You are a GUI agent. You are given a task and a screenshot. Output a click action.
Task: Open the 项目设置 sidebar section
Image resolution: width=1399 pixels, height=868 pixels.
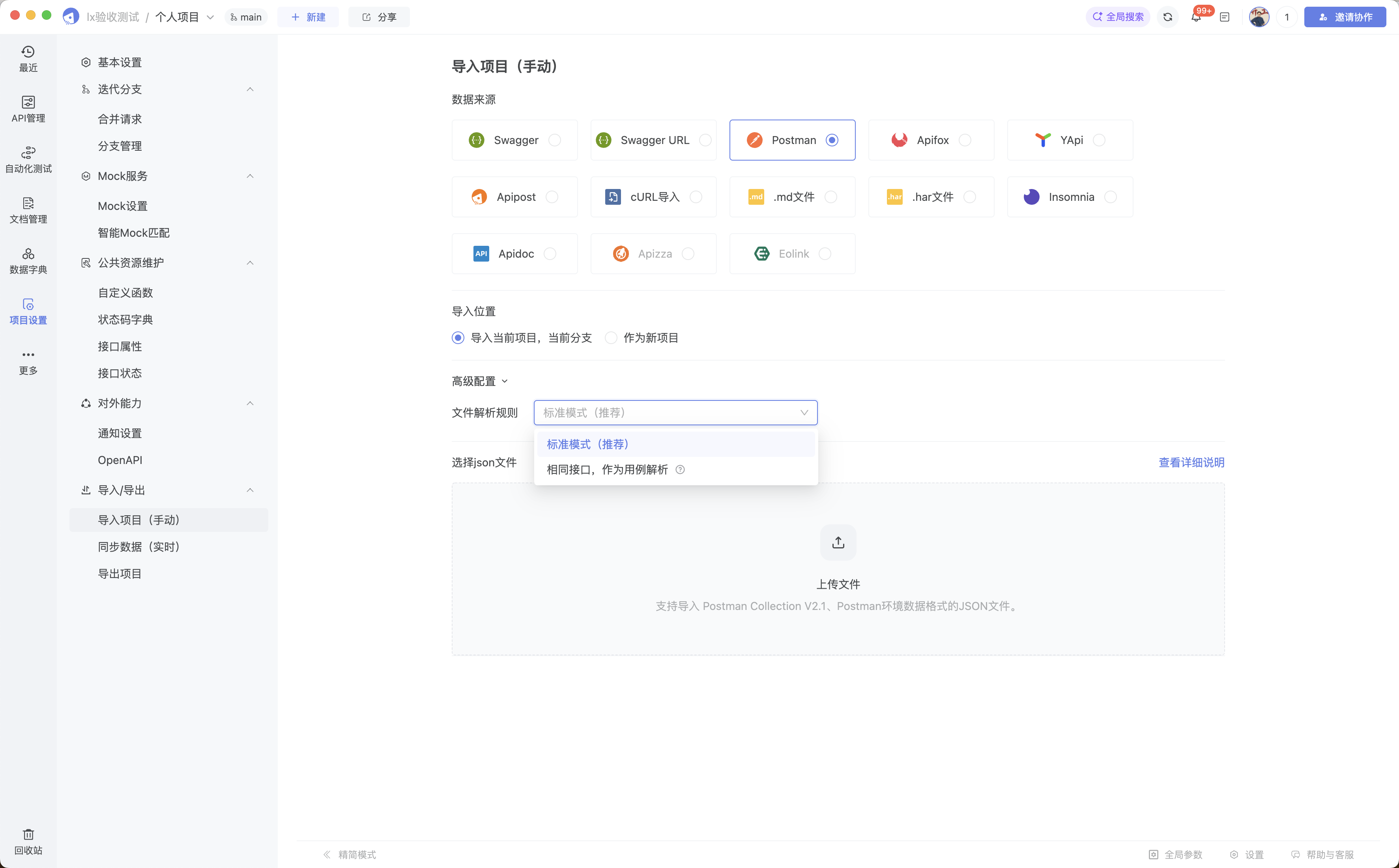tap(28, 312)
